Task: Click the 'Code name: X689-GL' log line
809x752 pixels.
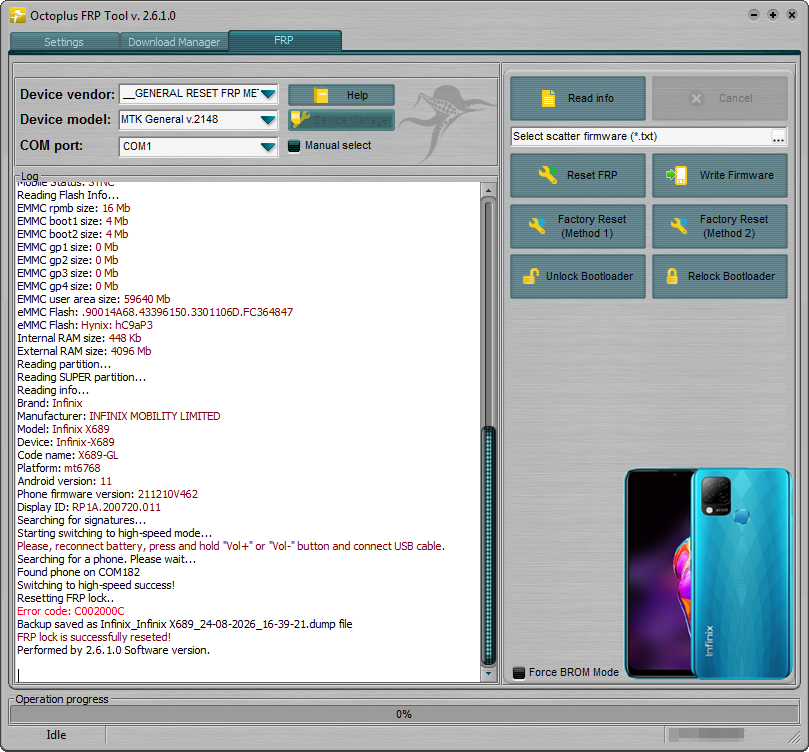Action: (68, 455)
